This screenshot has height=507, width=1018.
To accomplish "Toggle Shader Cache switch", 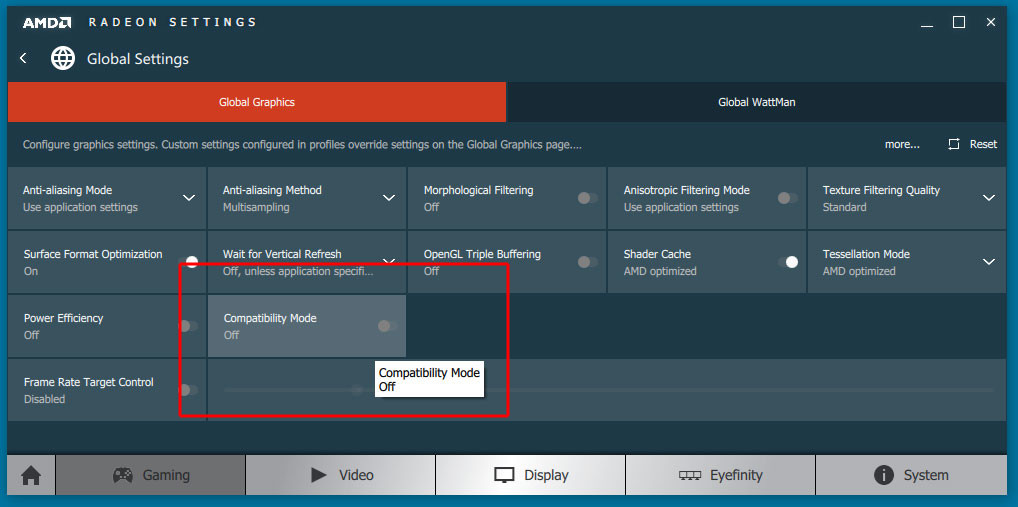I will pyautogui.click(x=788, y=262).
